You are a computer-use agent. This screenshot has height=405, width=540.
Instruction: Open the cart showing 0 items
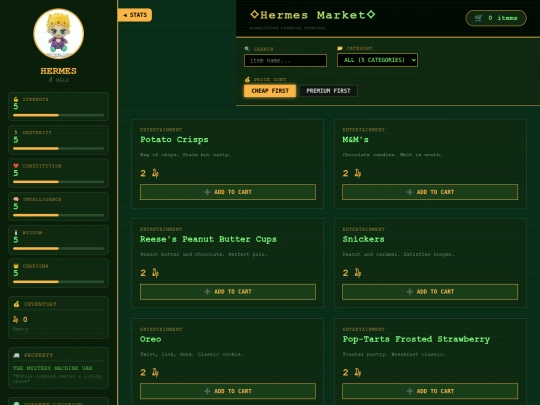496,18
